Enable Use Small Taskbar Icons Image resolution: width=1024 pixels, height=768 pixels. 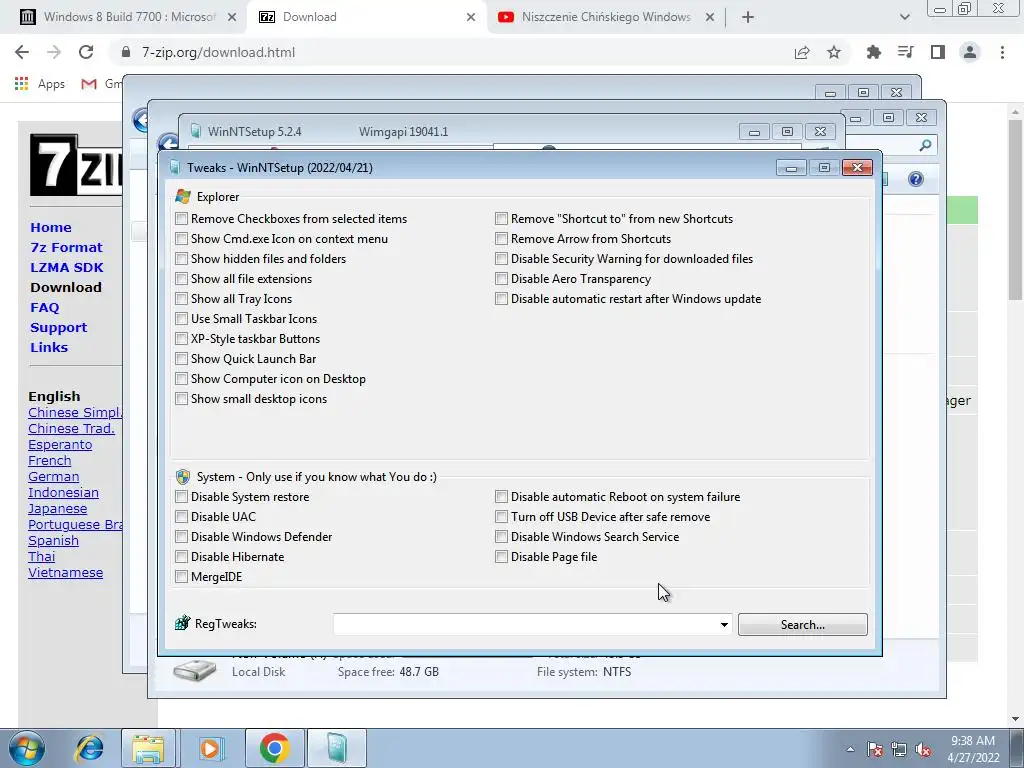182,319
